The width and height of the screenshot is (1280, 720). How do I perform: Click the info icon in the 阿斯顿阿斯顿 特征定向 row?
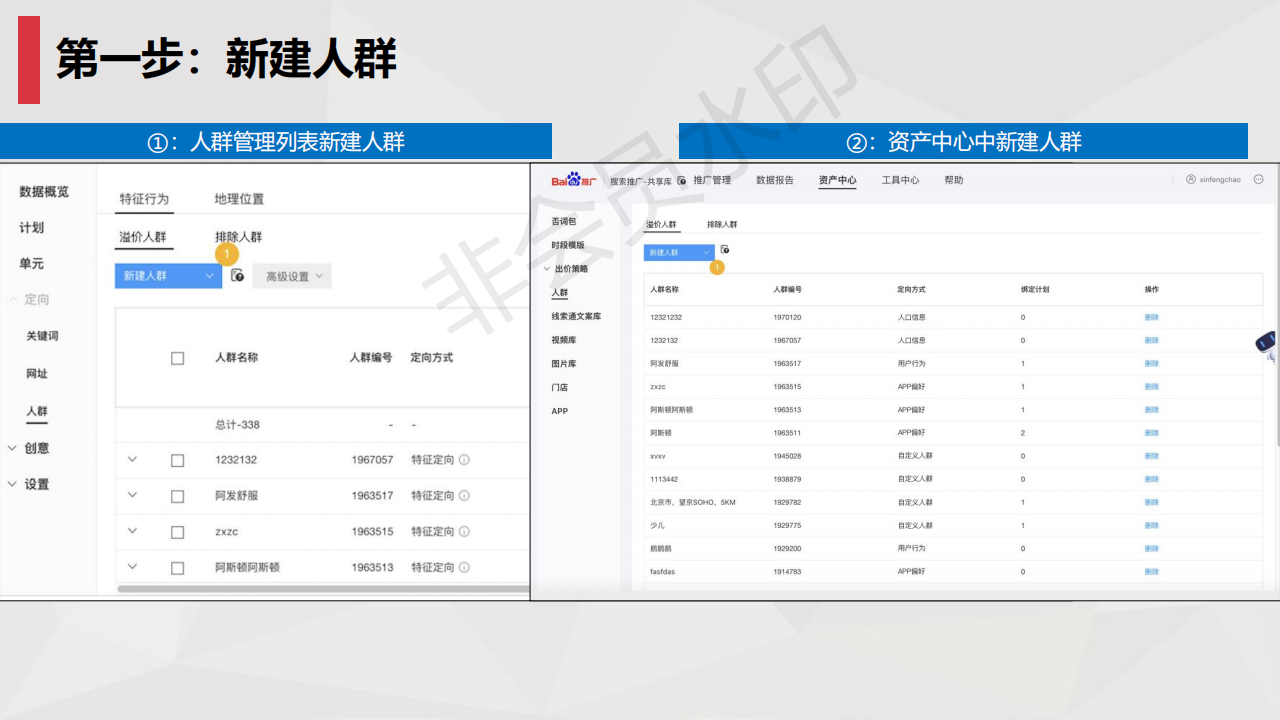pyautogui.click(x=464, y=568)
